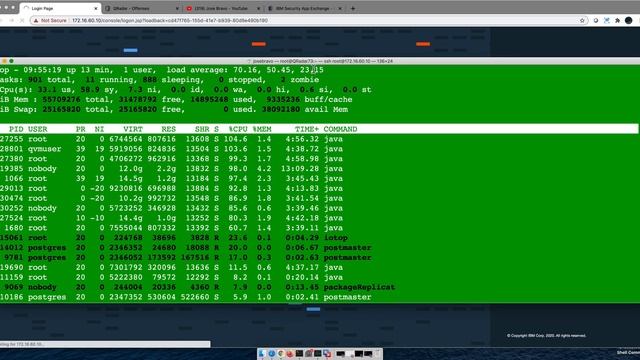Click PID 19690 java row
The height and width of the screenshot is (360, 640).
(x=171, y=267)
